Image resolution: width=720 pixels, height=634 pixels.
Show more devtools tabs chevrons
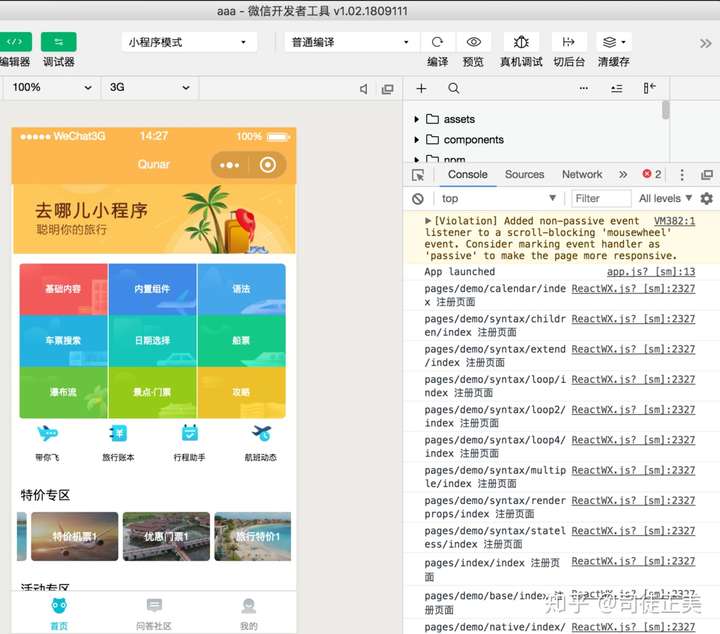623,174
